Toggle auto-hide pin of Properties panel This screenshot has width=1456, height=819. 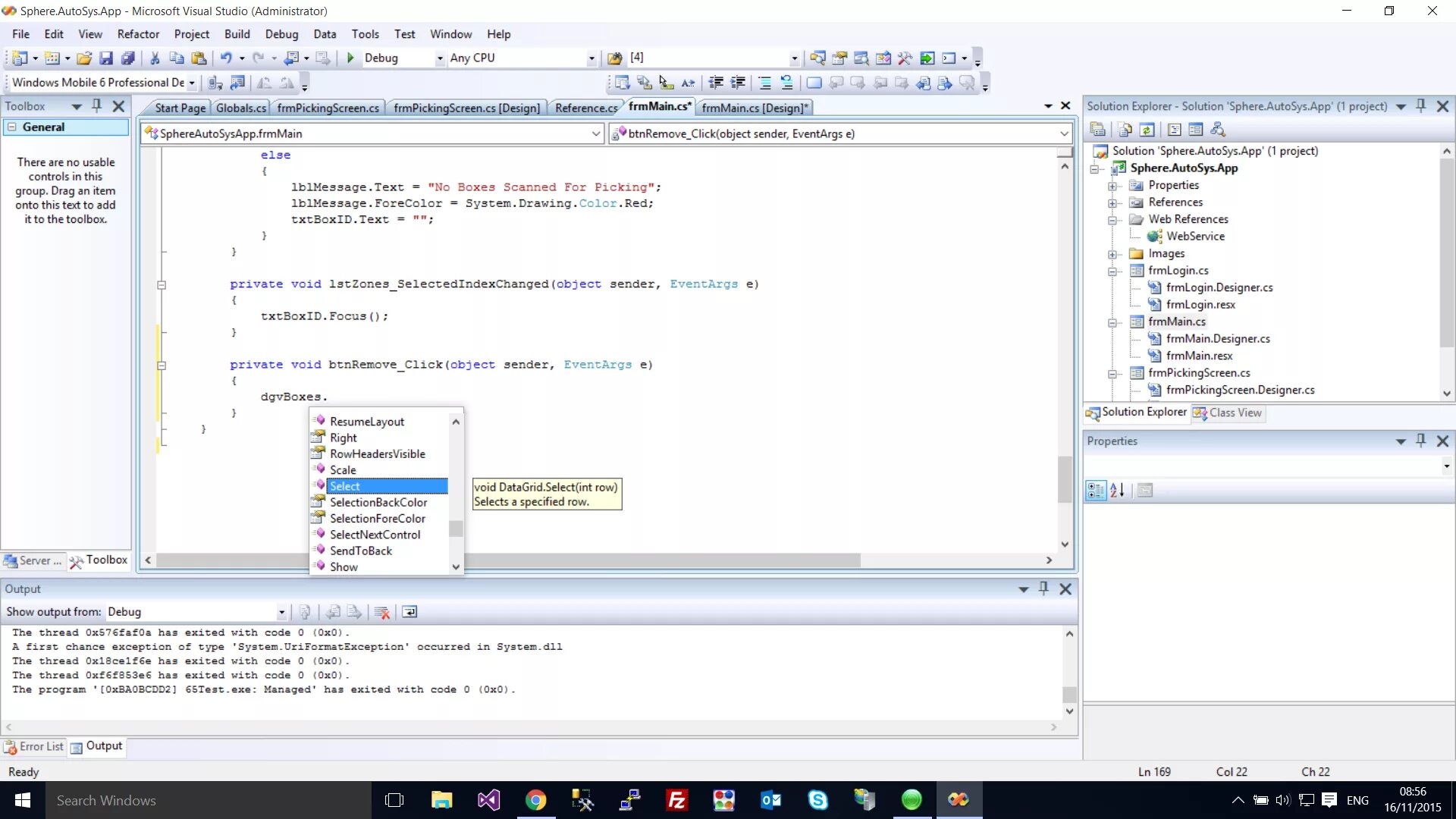click(x=1421, y=441)
